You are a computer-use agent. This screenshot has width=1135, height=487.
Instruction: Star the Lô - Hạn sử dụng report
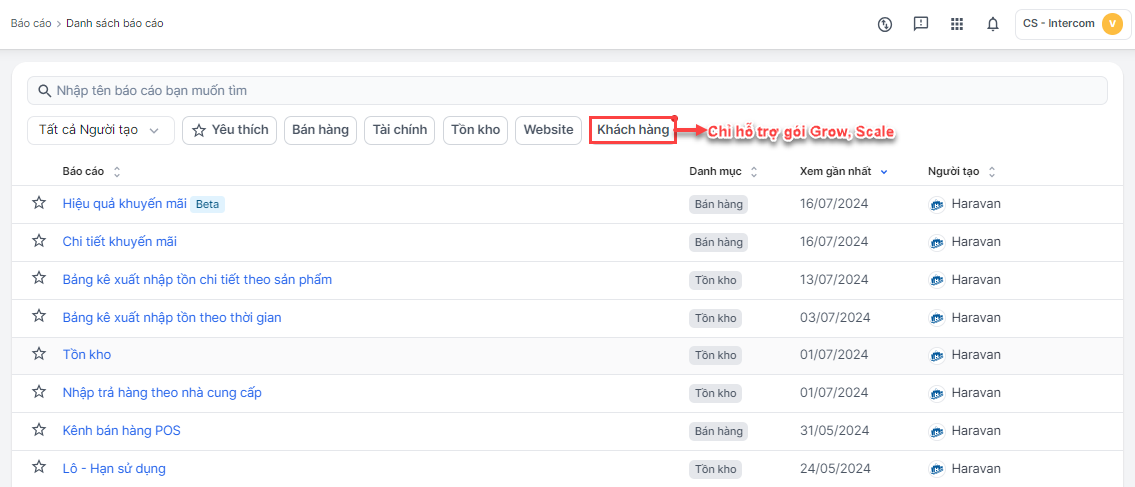39,467
